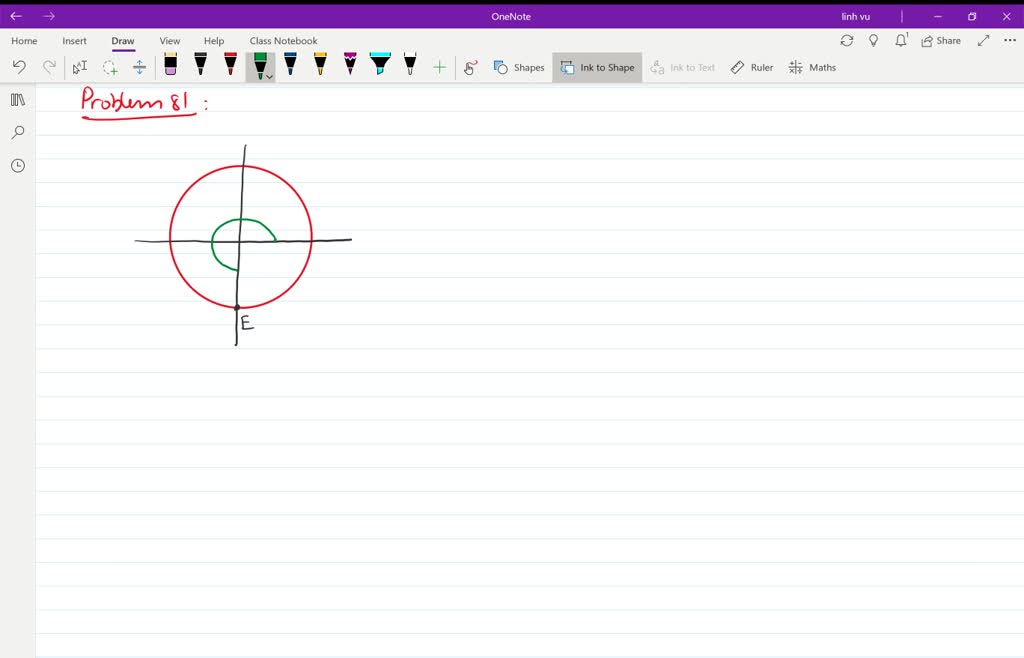
Task: Show the notebooks navigation pane
Action: [x=17, y=99]
